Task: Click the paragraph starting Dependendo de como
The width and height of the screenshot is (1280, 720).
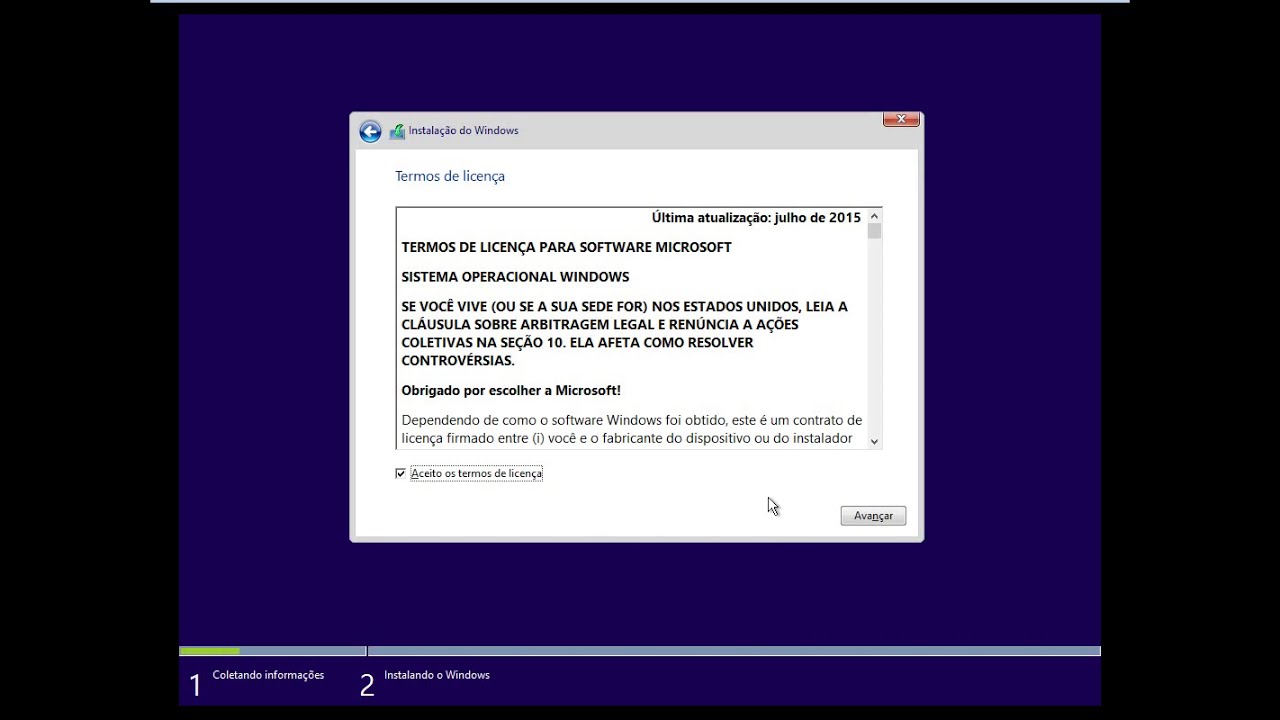Action: click(631, 429)
